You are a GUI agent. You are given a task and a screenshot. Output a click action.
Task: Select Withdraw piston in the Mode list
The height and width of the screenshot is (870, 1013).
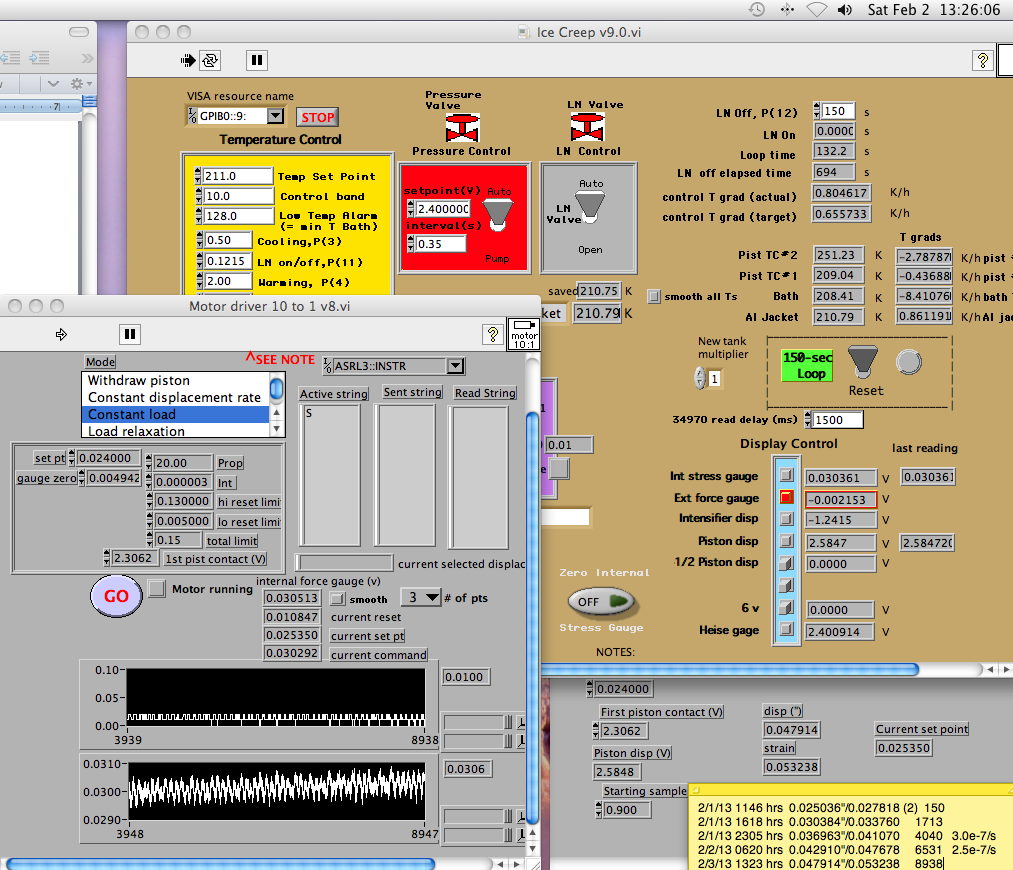pos(138,380)
